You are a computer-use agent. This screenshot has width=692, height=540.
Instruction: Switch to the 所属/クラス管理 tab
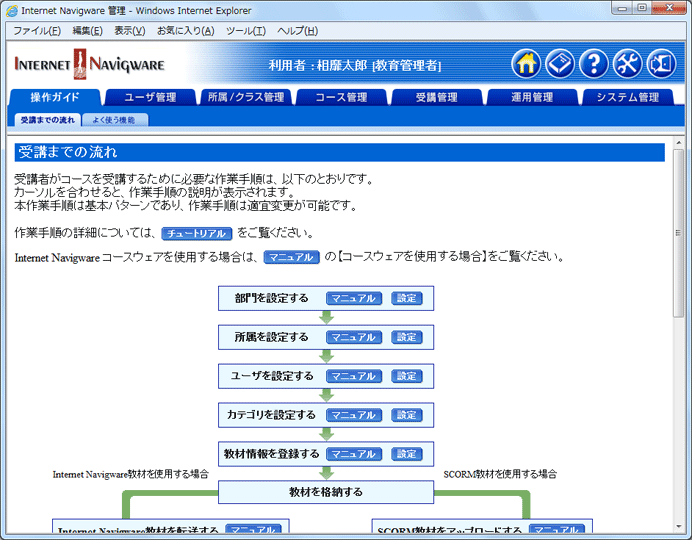(x=246, y=98)
